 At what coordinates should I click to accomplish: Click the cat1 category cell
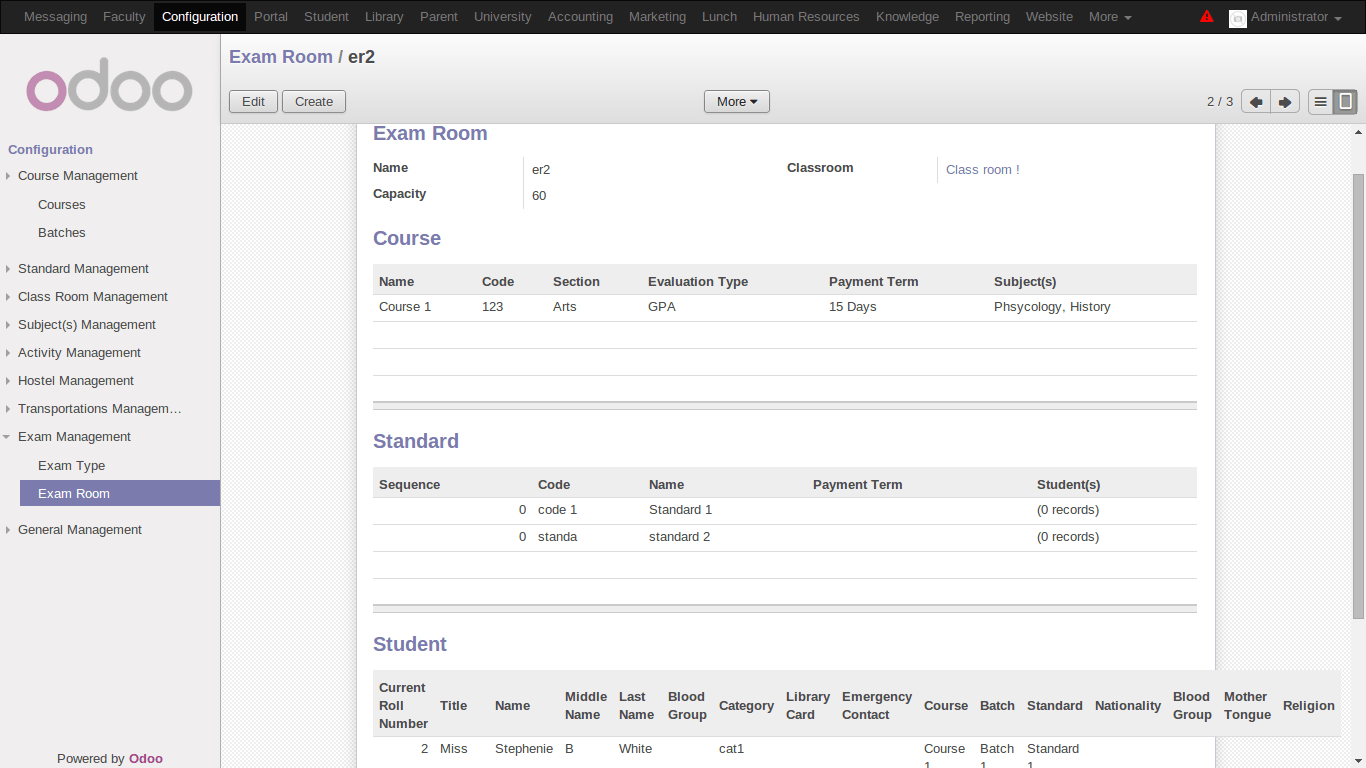tap(731, 749)
